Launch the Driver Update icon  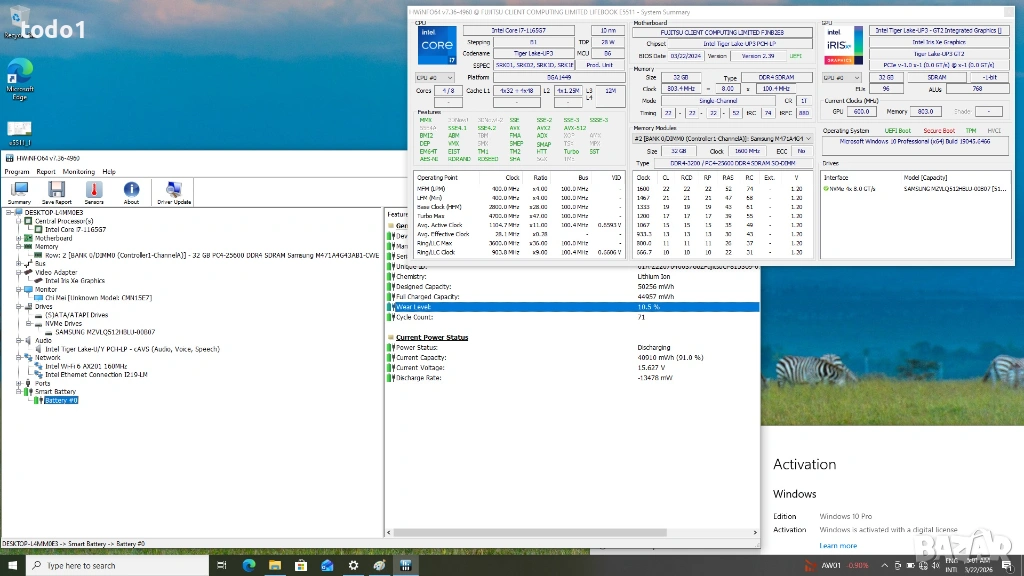(x=173, y=191)
